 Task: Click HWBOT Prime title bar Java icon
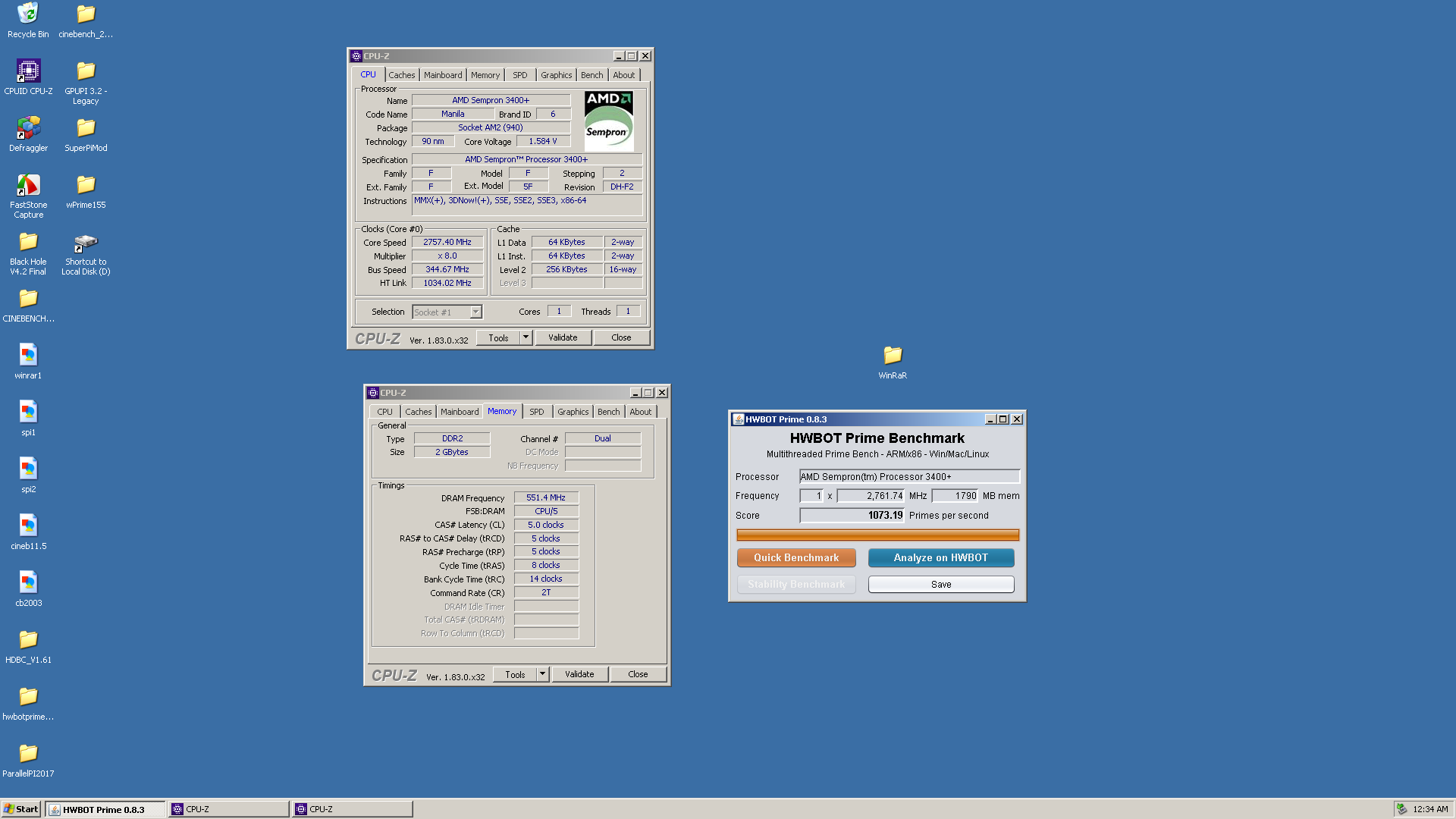(738, 419)
